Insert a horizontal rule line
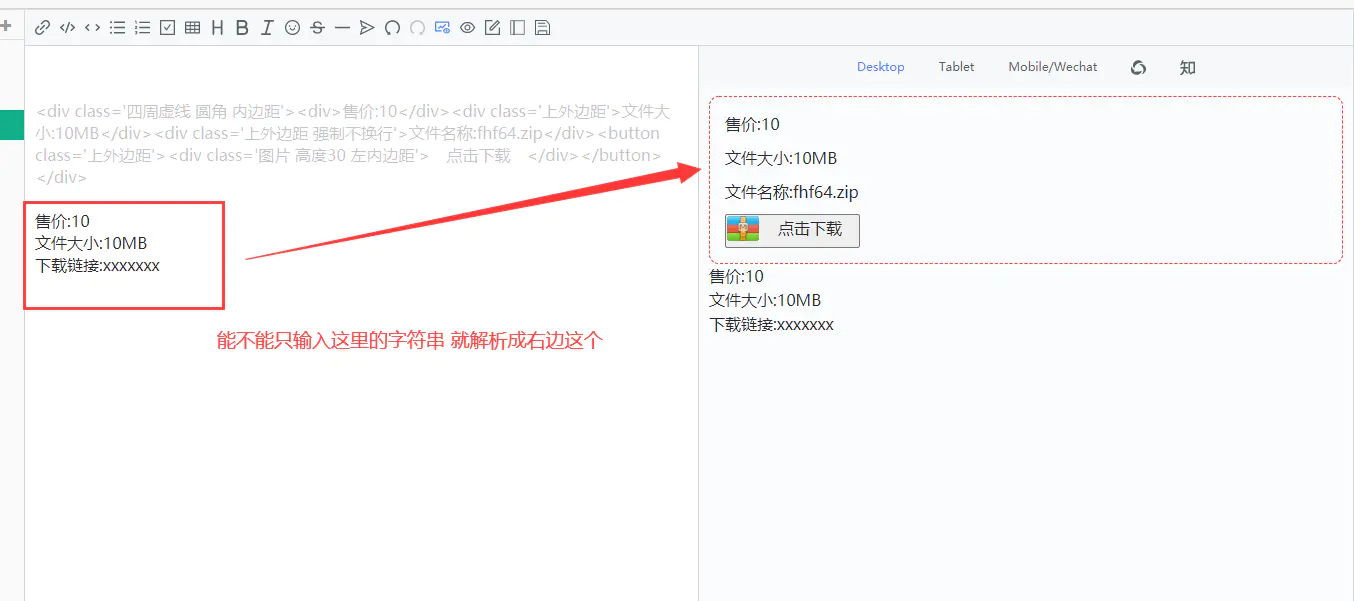 point(342,28)
